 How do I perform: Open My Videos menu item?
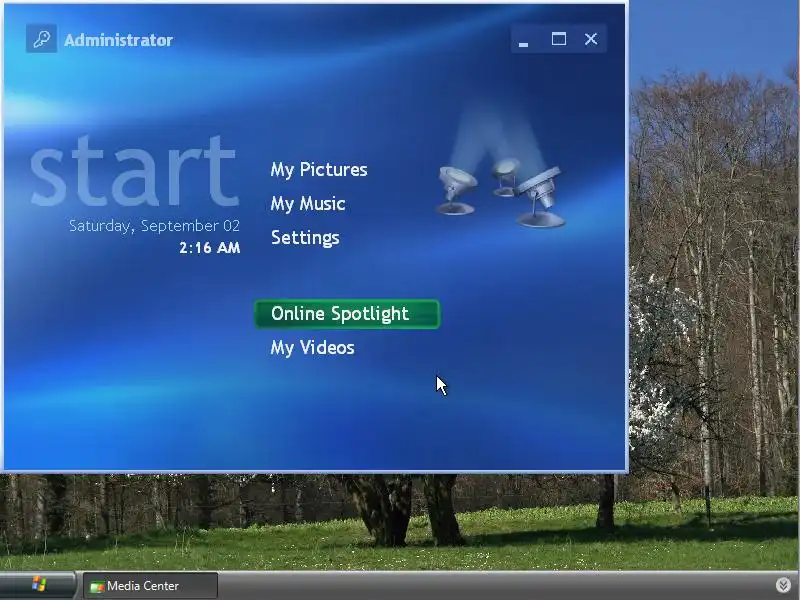(312, 348)
